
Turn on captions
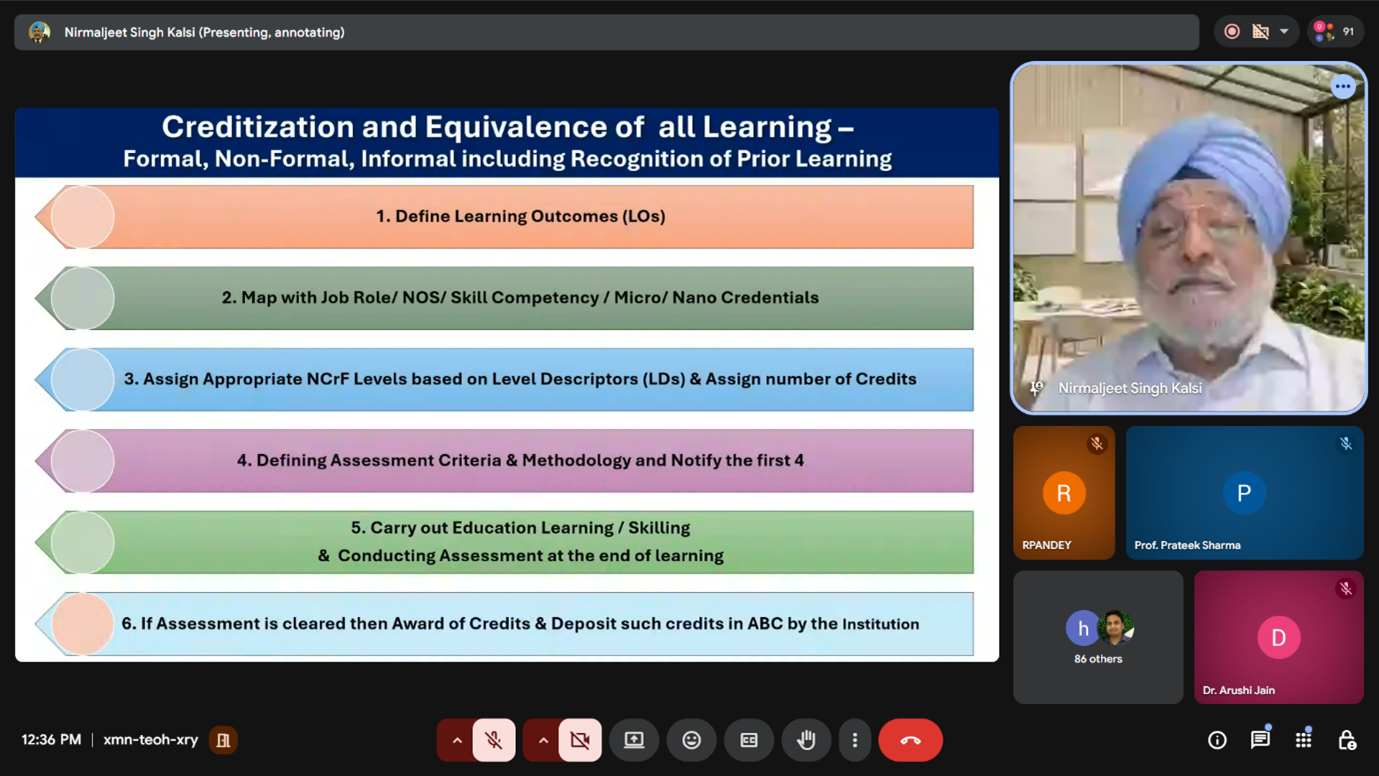(x=749, y=740)
